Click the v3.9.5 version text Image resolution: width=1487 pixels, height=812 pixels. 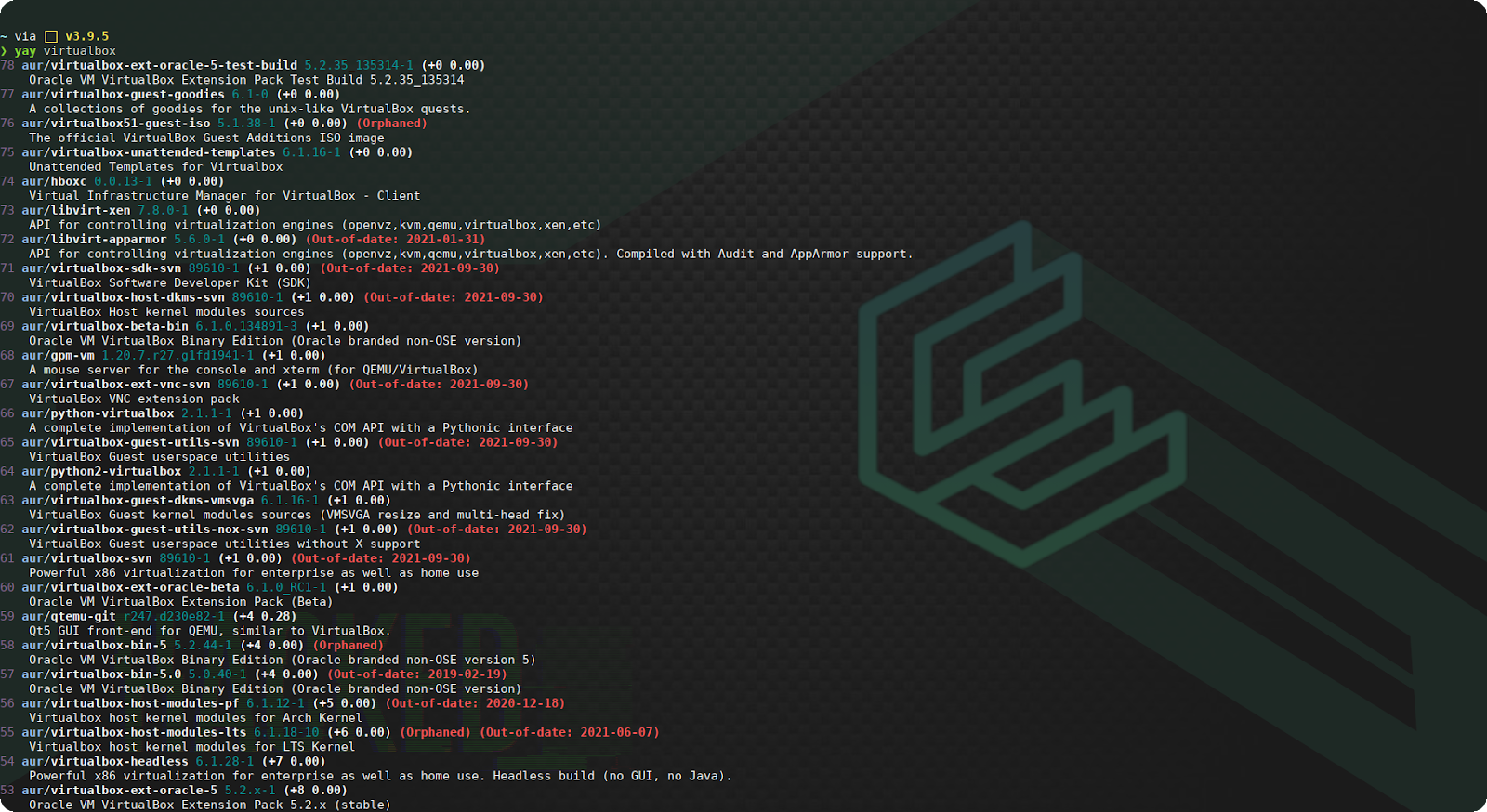click(87, 36)
